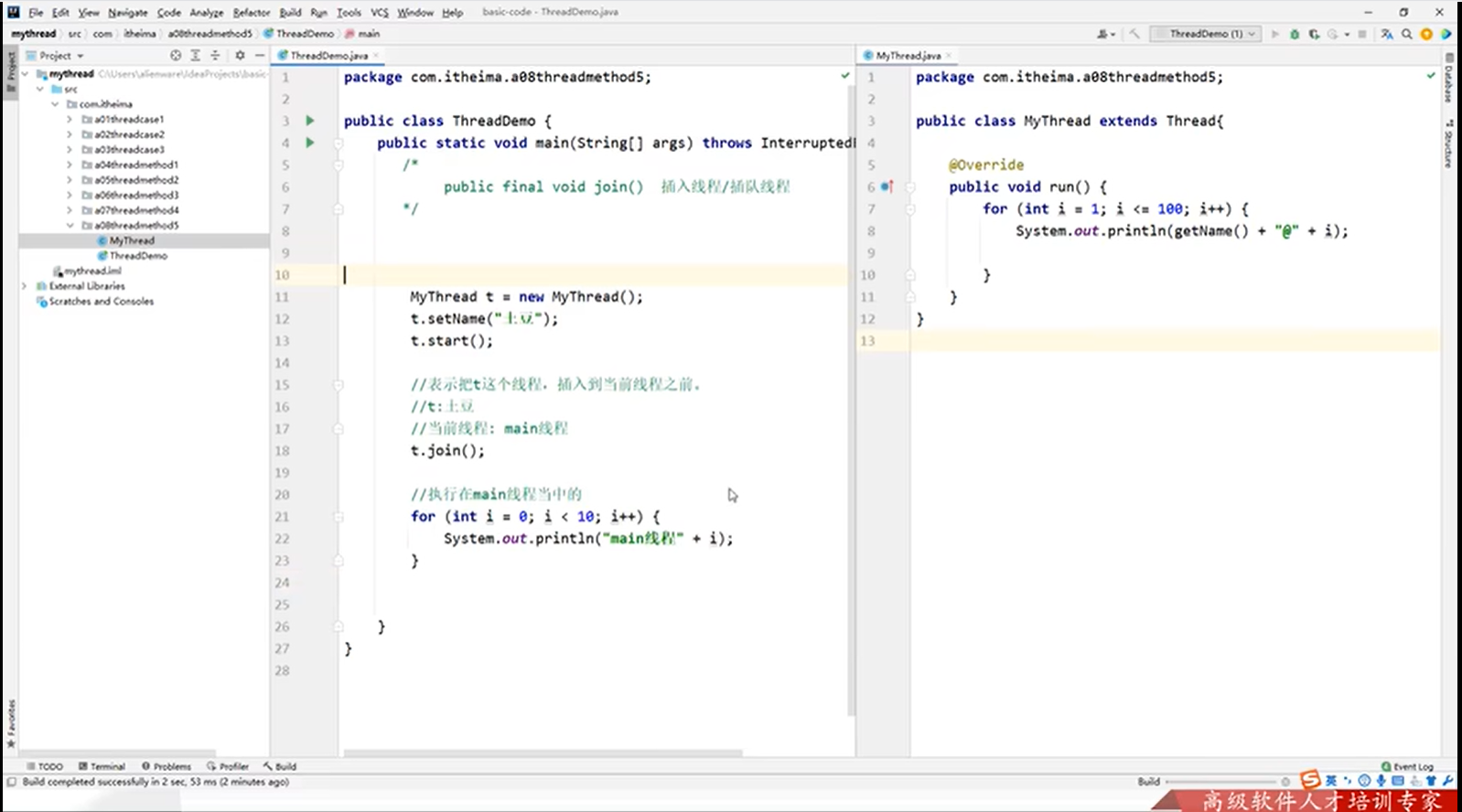The width and height of the screenshot is (1462, 812).
Task: Click override gutter marker on line 6 of MyThread
Action: pyautogui.click(x=887, y=187)
